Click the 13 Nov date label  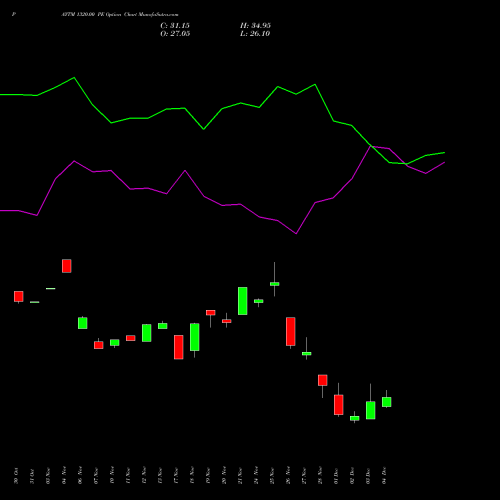point(160,476)
